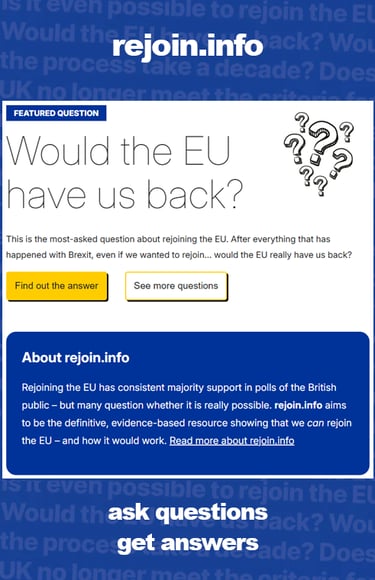The image size is (375, 580).
Task: Select the FEATURED QUESTION badge
Action: click(x=56, y=113)
